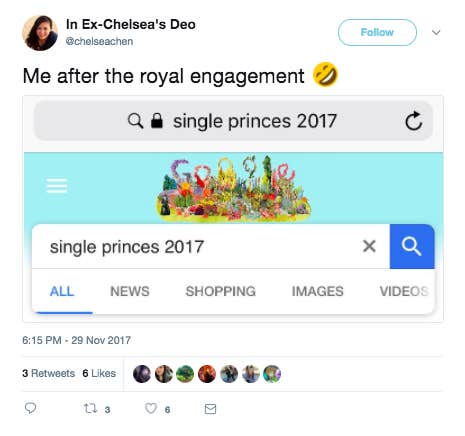Expand the tweet options chevron
Viewport: 465px width, 436px height.
[436, 32]
